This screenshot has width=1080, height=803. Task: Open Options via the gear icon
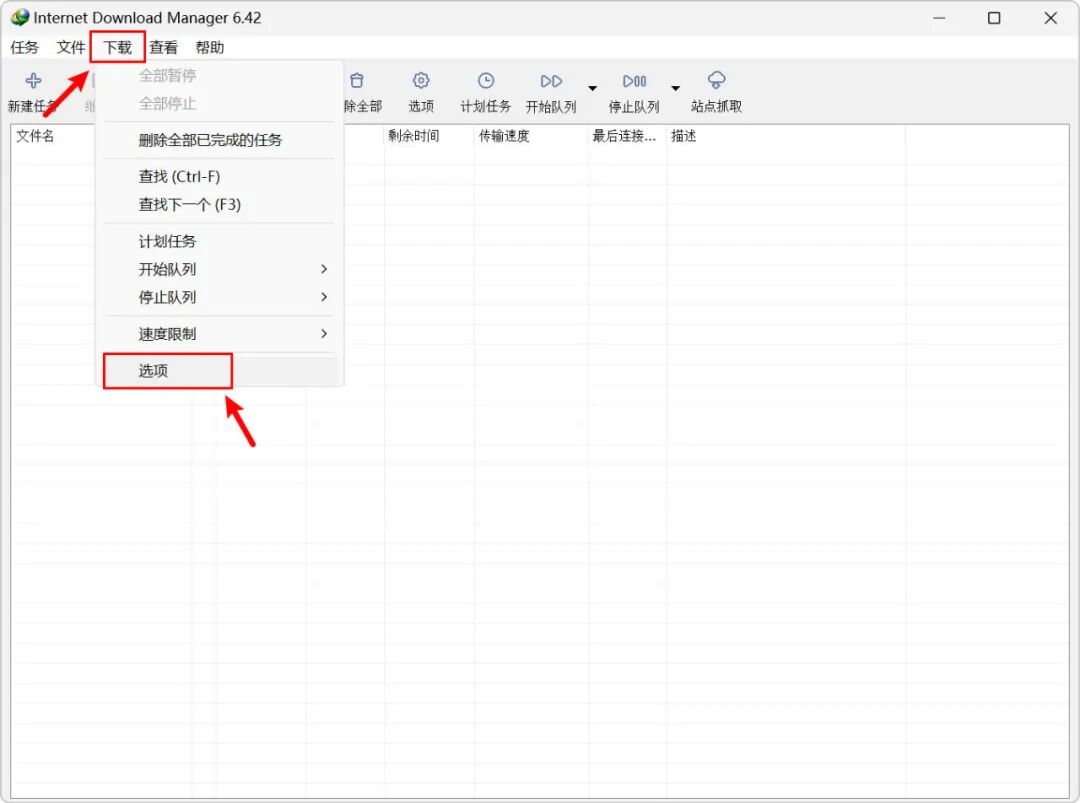coord(421,81)
